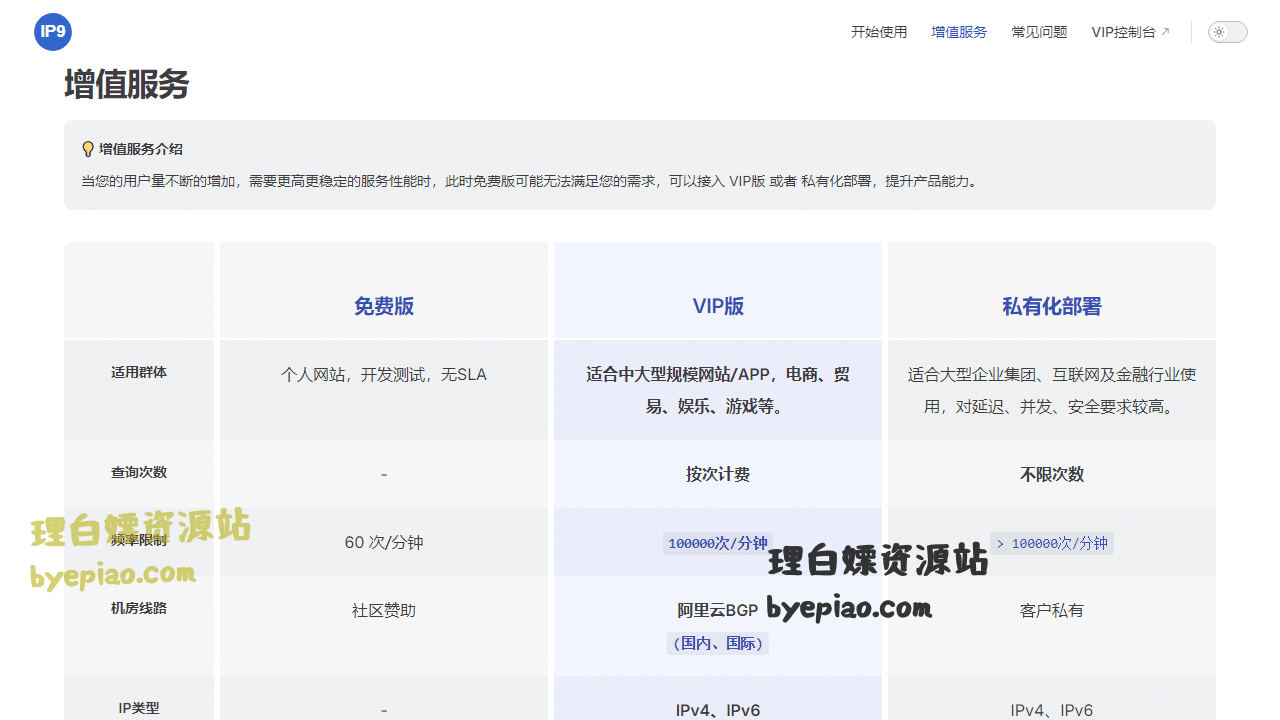This screenshot has width=1280, height=720.
Task: Click the 查询次数 row label
Action: point(139,472)
